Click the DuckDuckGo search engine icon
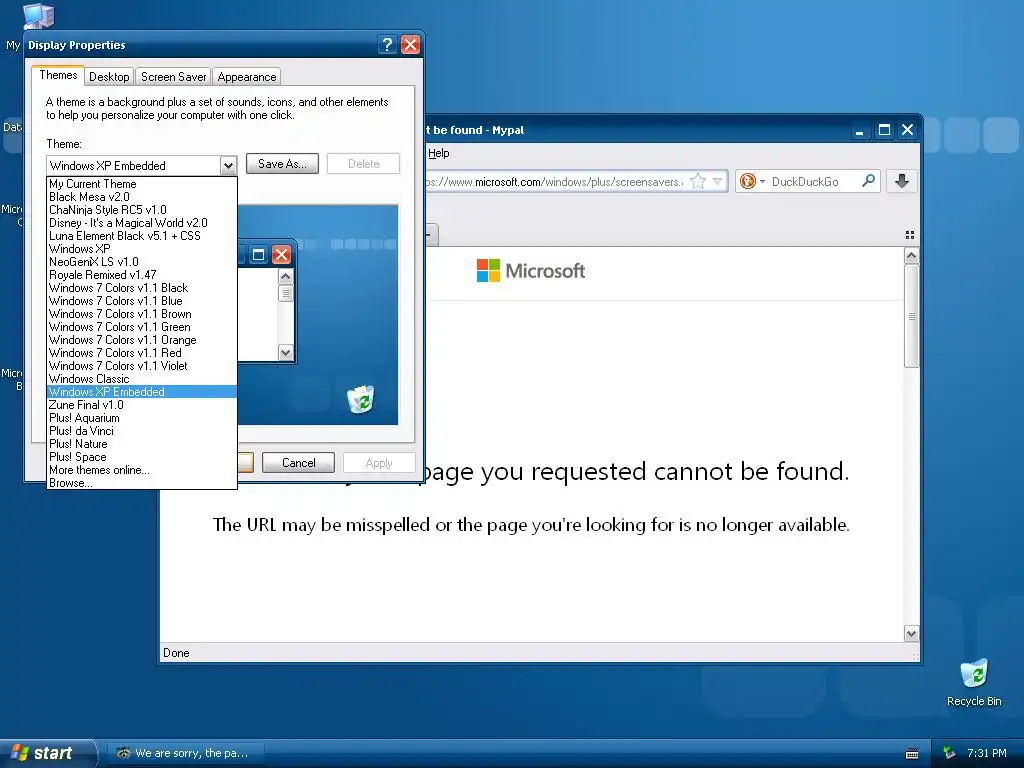The width and height of the screenshot is (1024, 768). pyautogui.click(x=748, y=182)
